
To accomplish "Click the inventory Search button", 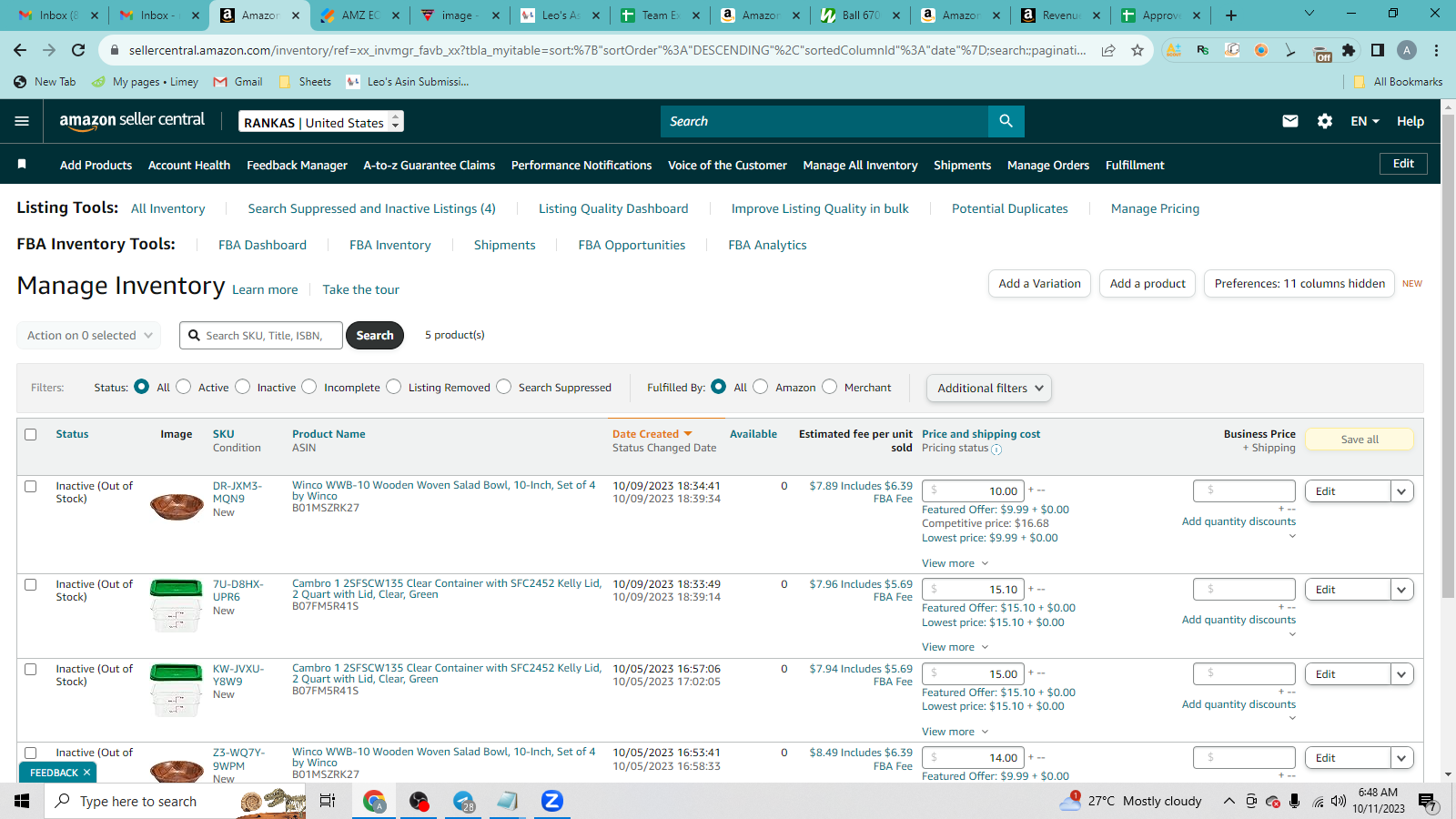I will coord(375,335).
